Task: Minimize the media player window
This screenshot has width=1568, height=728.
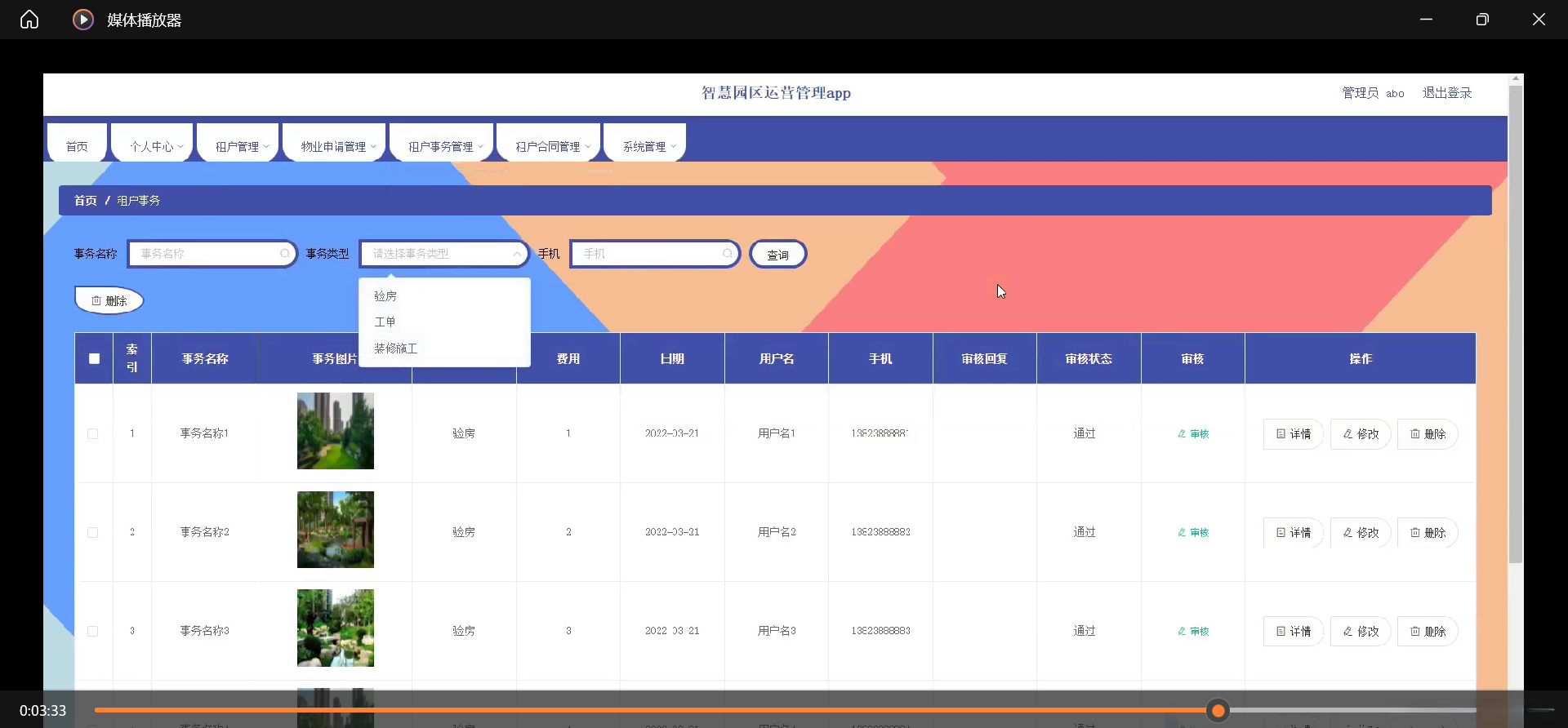Action: [1426, 20]
